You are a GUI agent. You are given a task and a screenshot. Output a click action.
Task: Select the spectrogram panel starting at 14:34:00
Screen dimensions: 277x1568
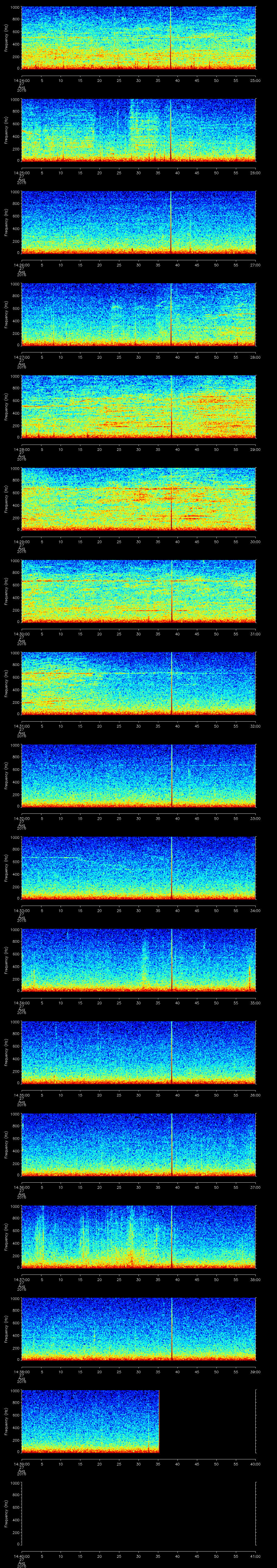pos(138,960)
